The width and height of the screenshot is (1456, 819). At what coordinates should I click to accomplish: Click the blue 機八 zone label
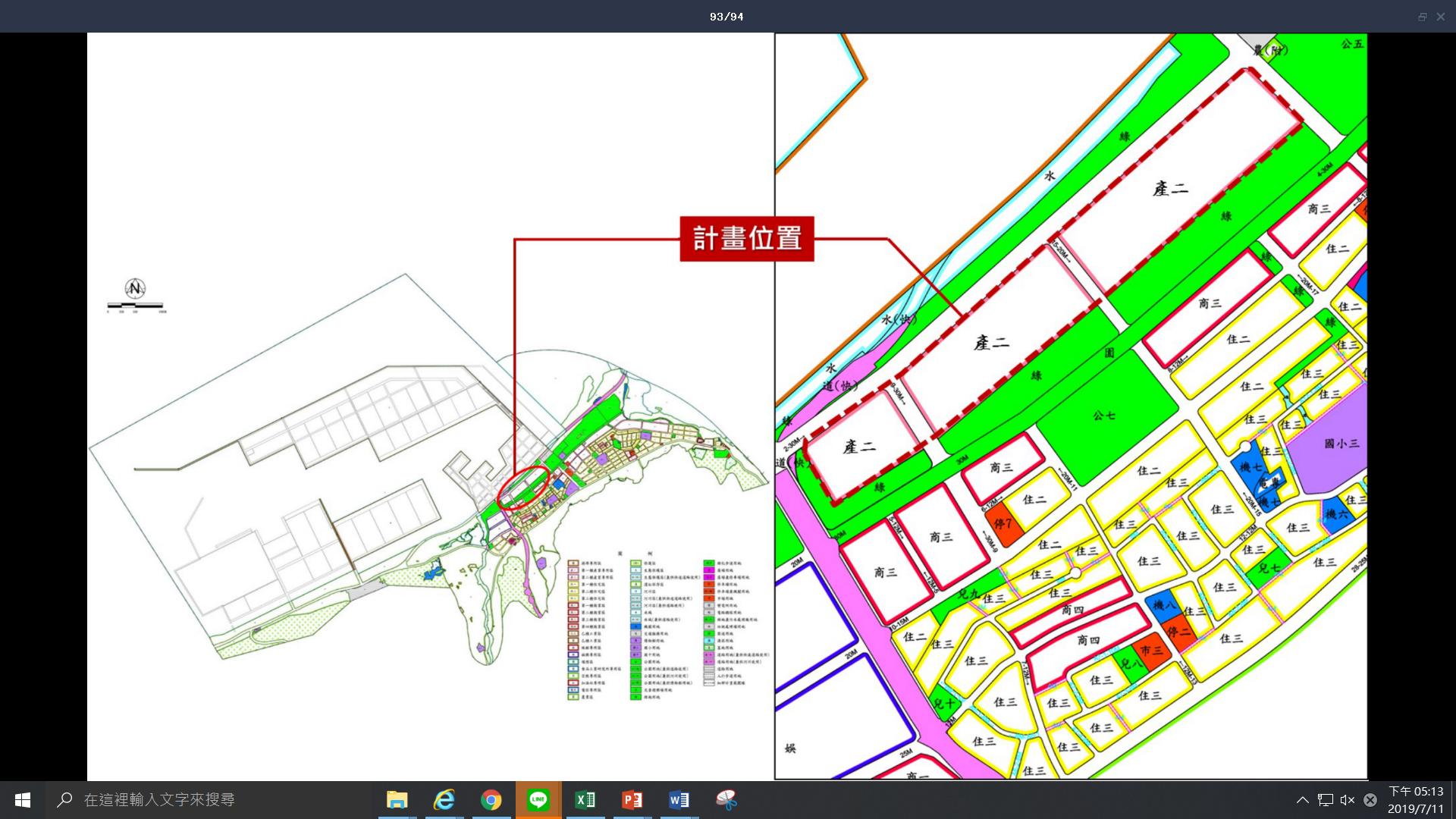point(1164,605)
